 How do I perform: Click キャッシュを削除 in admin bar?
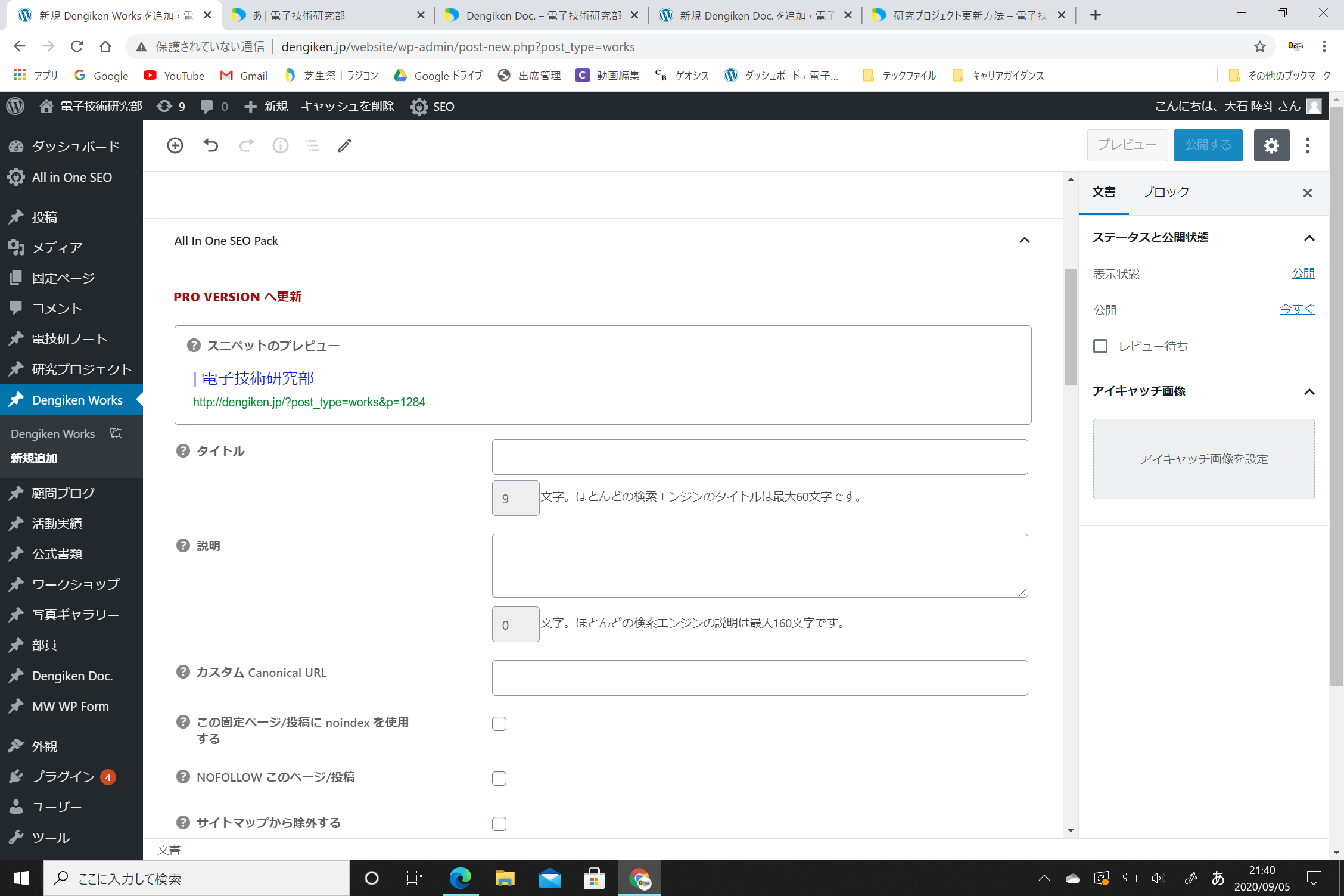[347, 107]
